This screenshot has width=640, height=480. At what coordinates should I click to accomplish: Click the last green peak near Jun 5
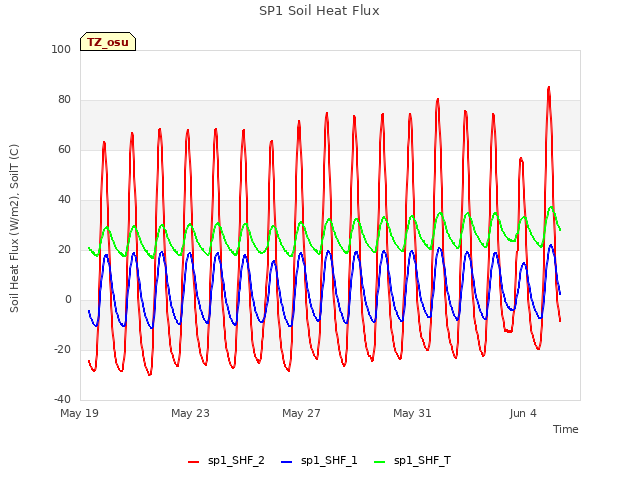(551, 207)
